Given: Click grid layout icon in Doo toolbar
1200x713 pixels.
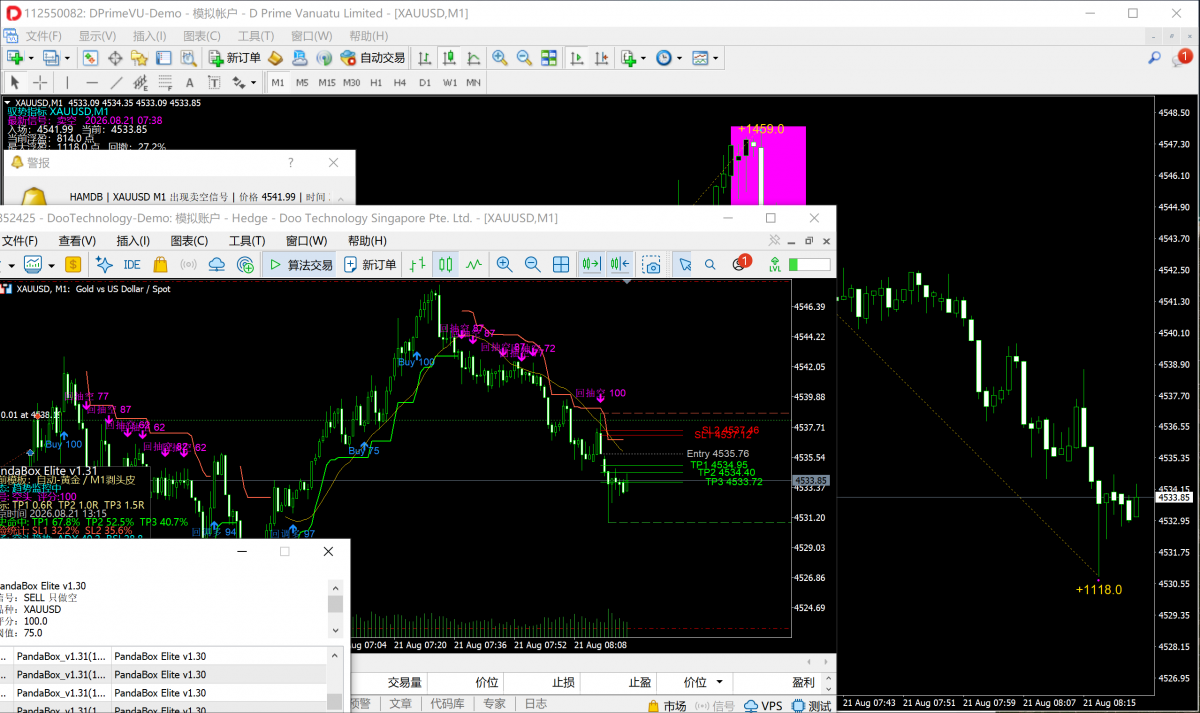Looking at the screenshot, I should click(x=561, y=264).
